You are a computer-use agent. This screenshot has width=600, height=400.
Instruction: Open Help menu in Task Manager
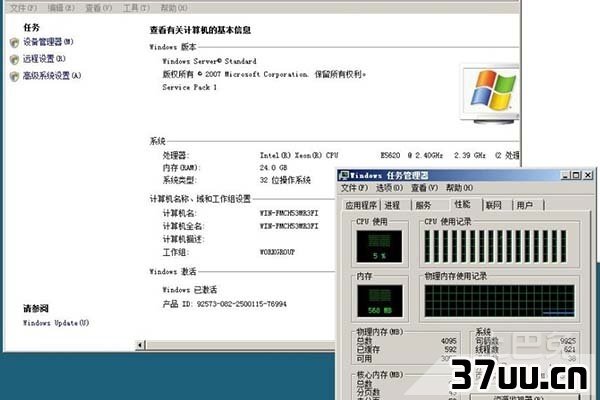[460, 188]
